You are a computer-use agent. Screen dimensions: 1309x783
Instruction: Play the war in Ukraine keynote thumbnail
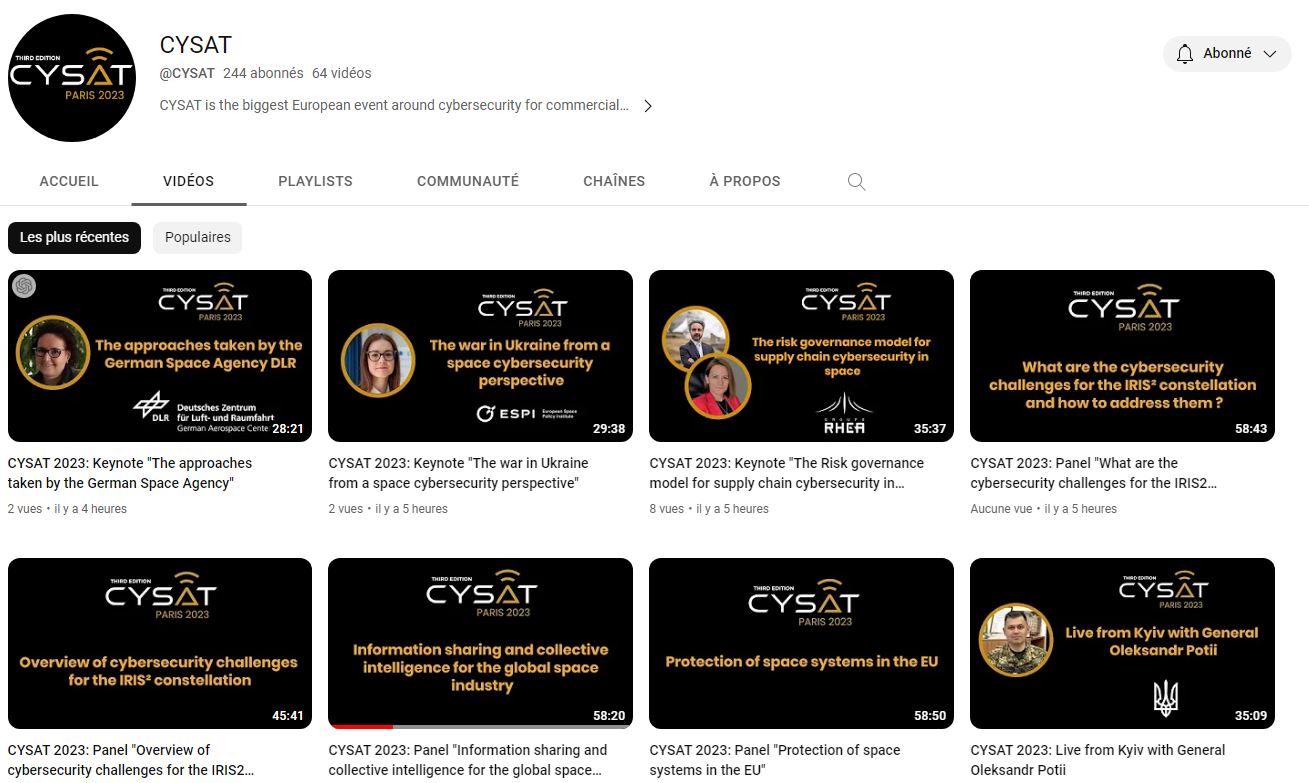[x=480, y=356]
